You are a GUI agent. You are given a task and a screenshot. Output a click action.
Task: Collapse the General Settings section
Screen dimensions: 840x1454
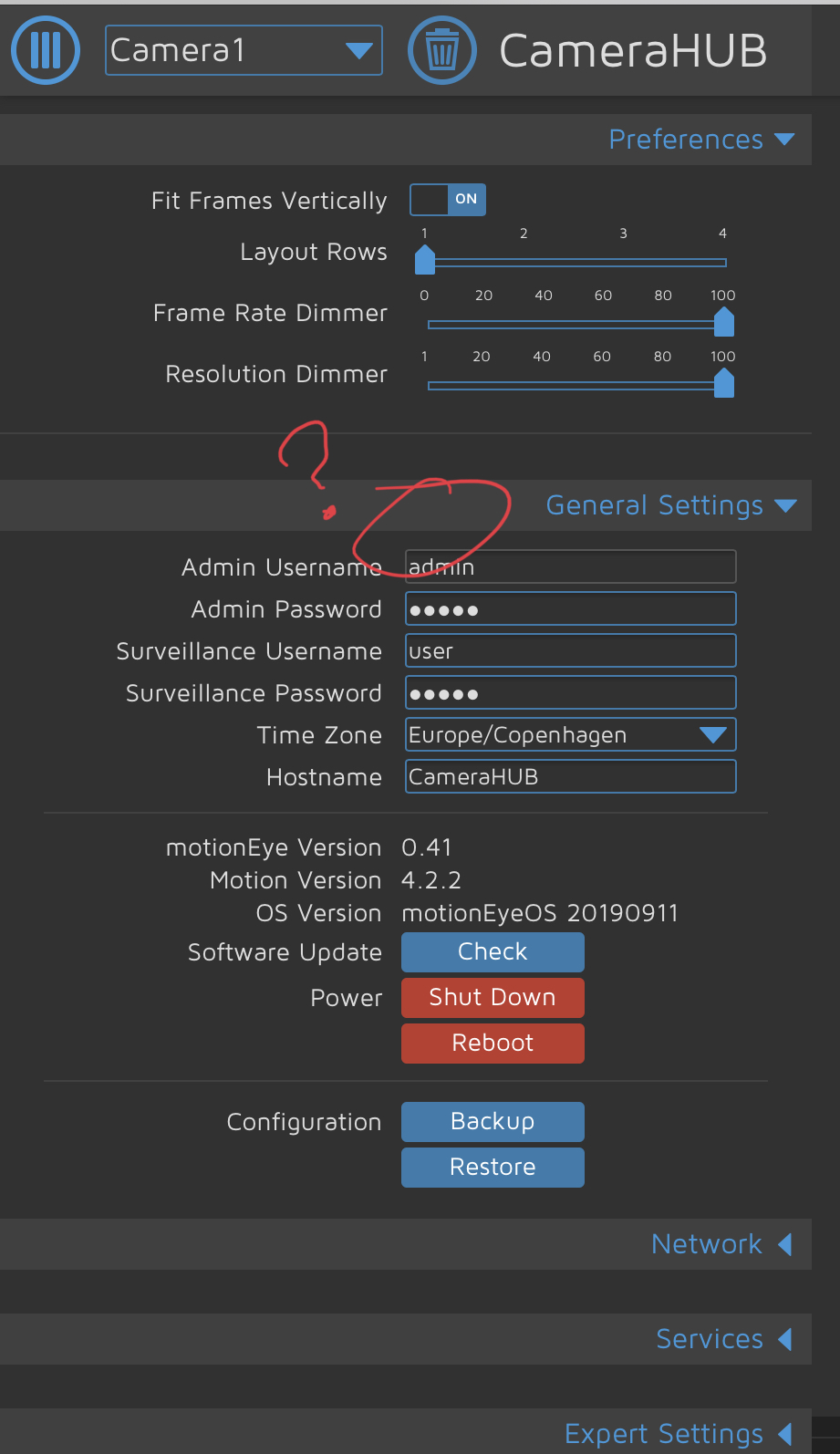point(654,505)
